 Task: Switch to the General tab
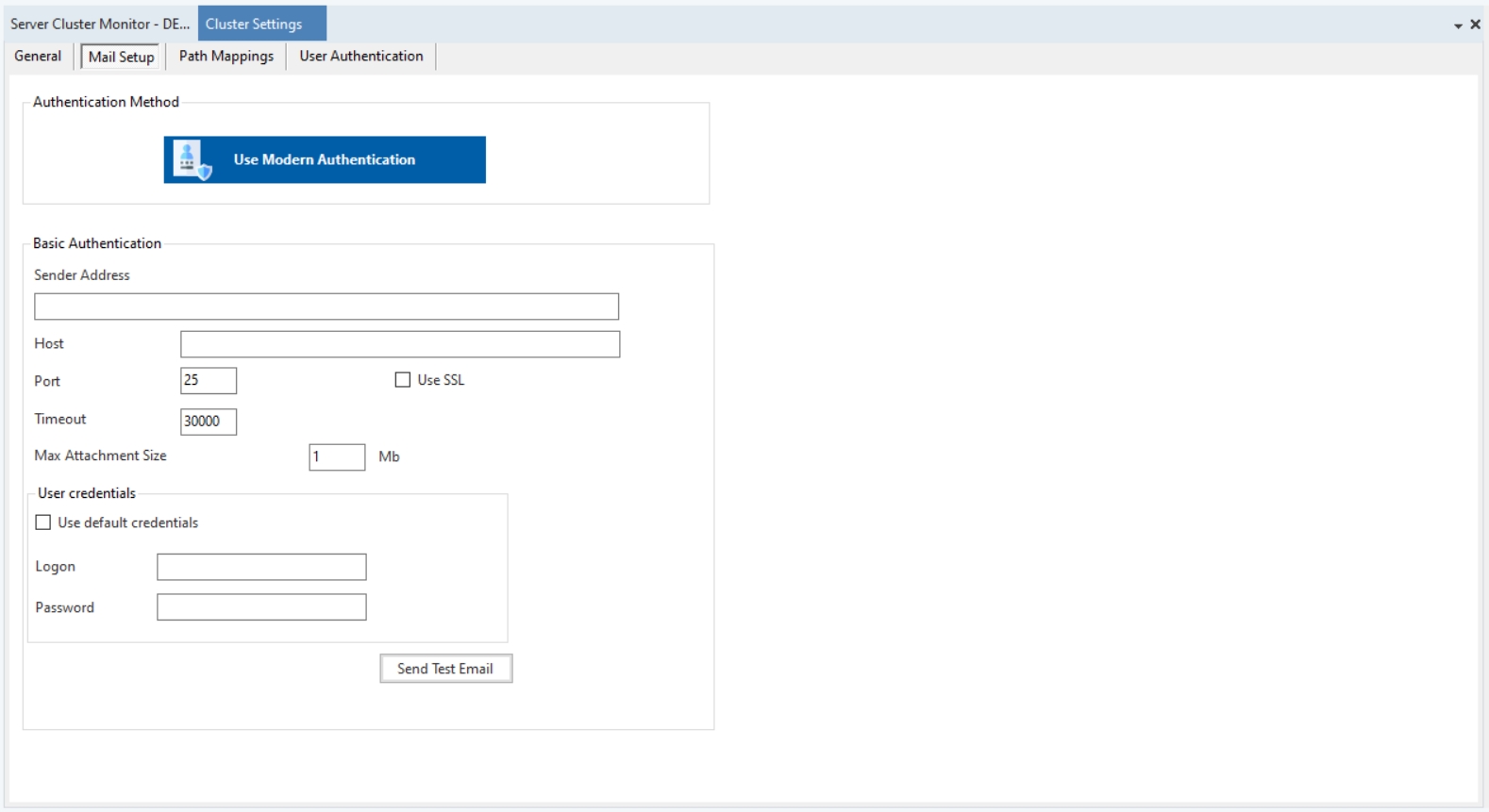coord(38,57)
